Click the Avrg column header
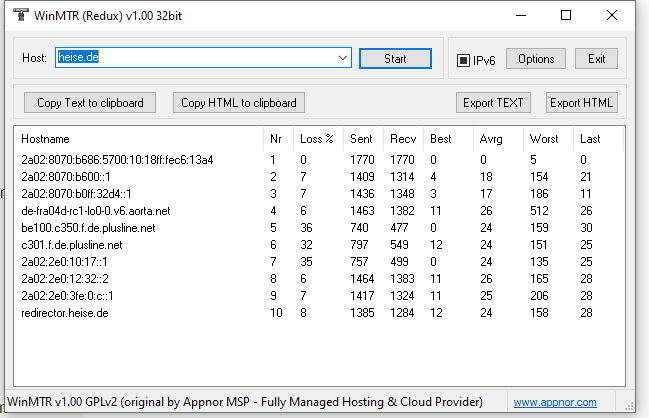Image resolution: width=649 pixels, height=418 pixels. pos(498,139)
